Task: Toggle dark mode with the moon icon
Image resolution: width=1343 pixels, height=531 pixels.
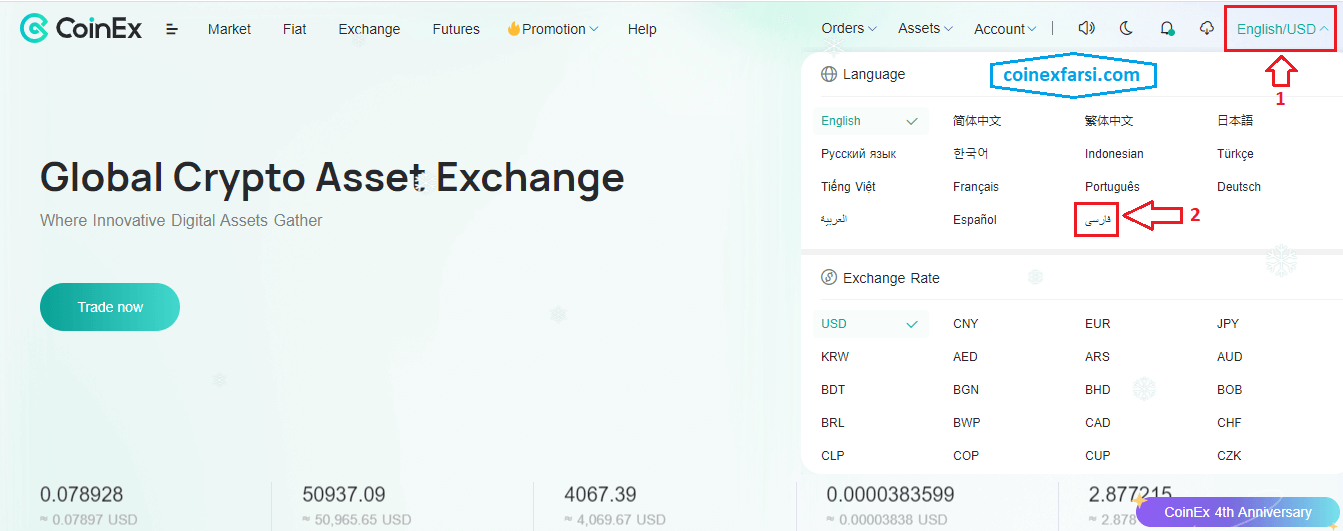Action: pos(1126,29)
